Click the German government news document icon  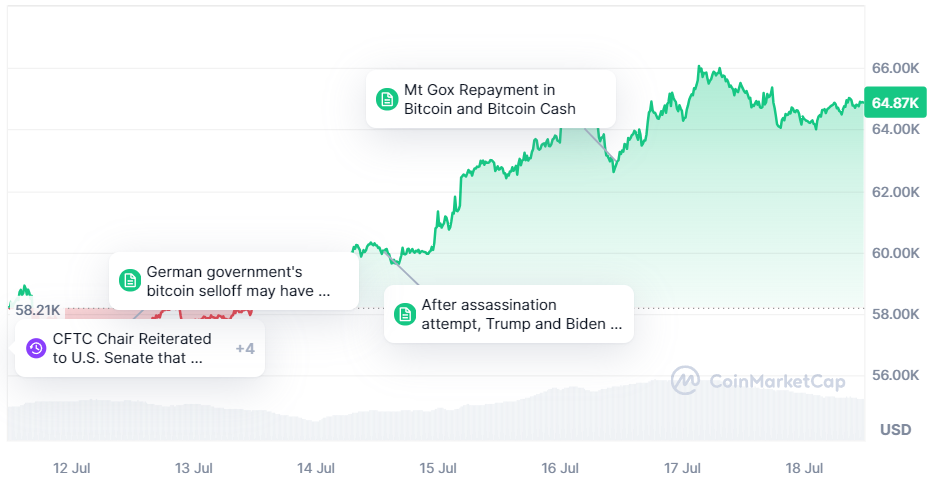[x=128, y=281]
